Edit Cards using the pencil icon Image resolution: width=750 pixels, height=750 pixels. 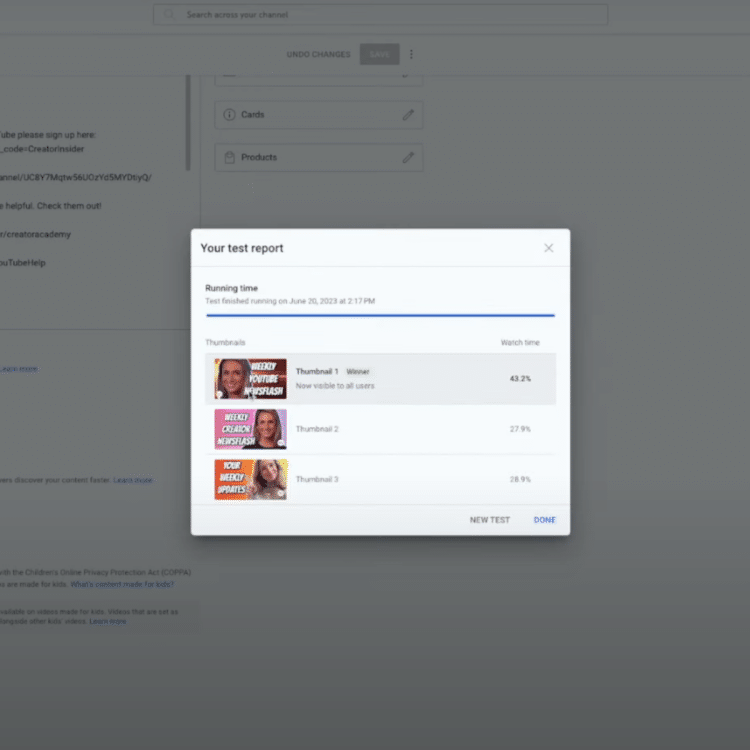[x=408, y=115]
